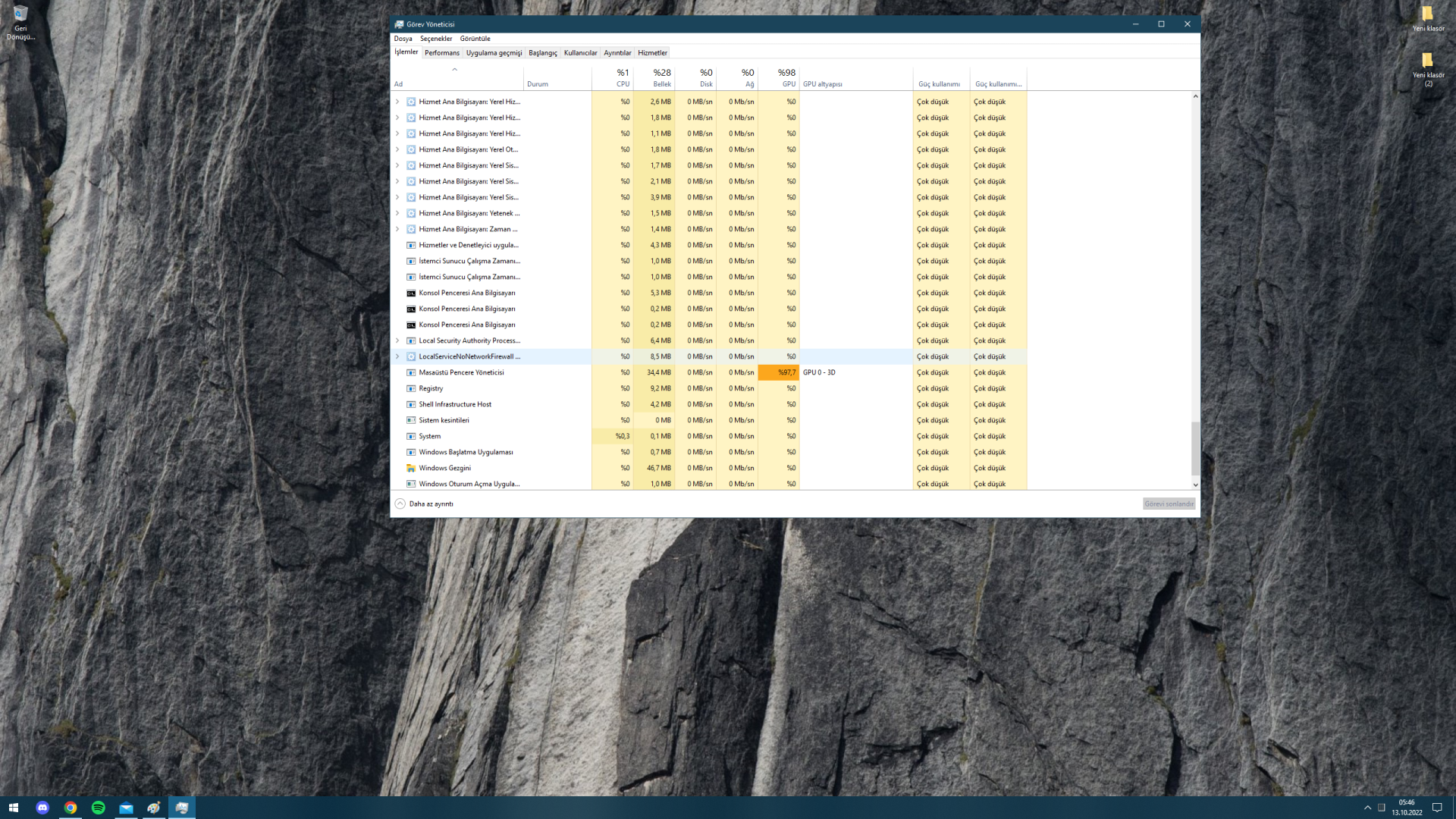Open the Seçenekler menu
Viewport: 1456px width, 819px height.
tap(436, 39)
